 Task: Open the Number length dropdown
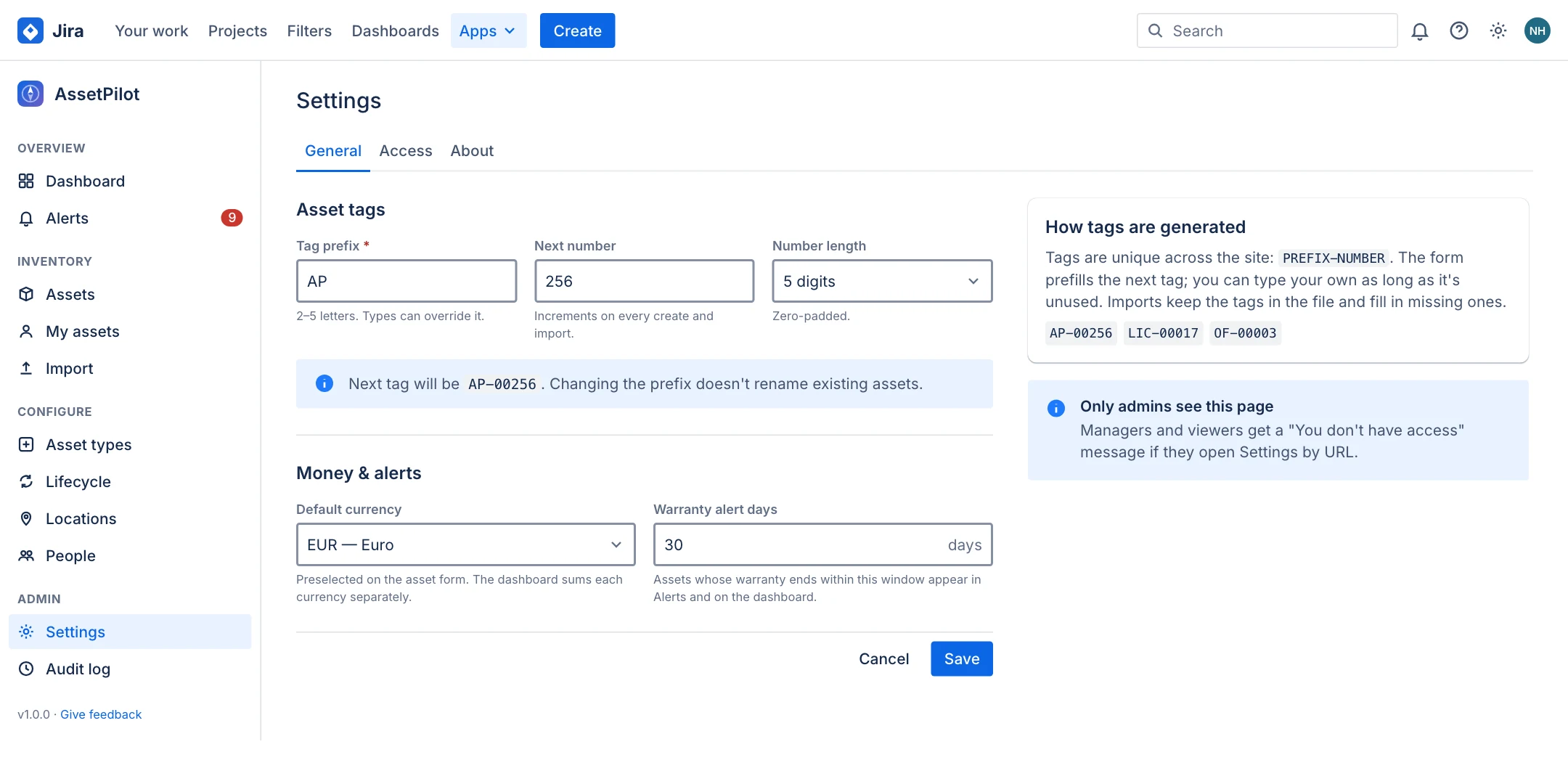click(882, 281)
